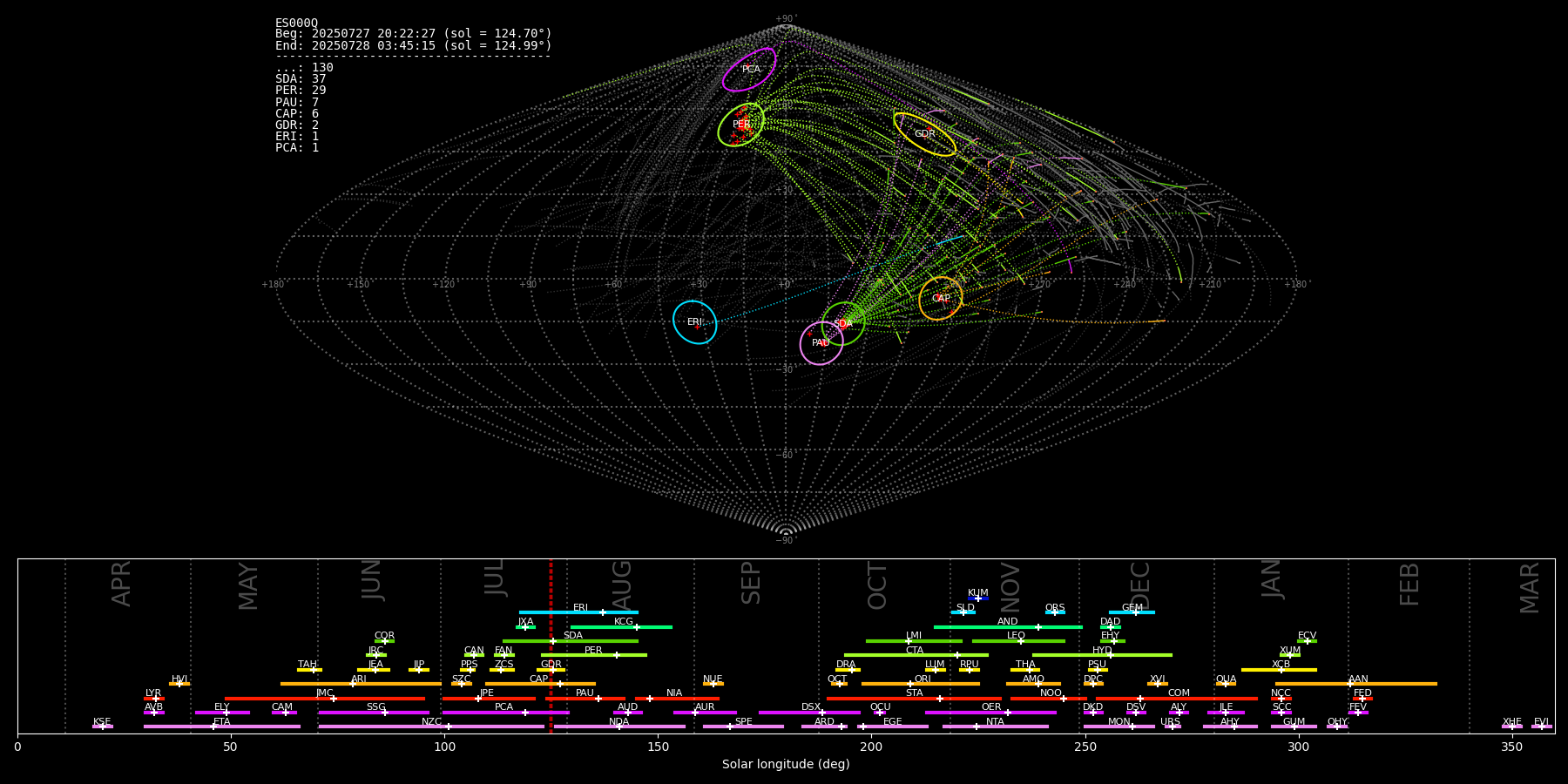
Task: Select the magenta SSG bar in the timeline
Action: [374, 712]
